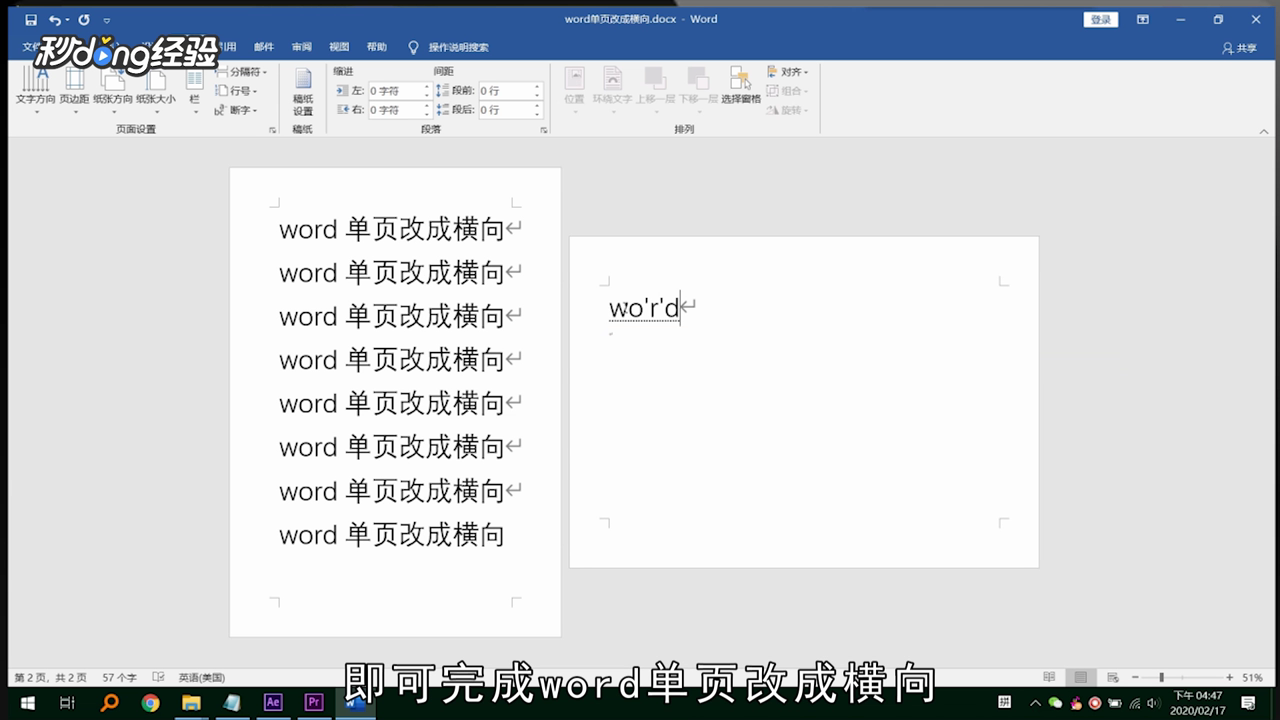Open After Effects from the taskbar
Image resolution: width=1280 pixels, height=720 pixels.
tap(272, 703)
